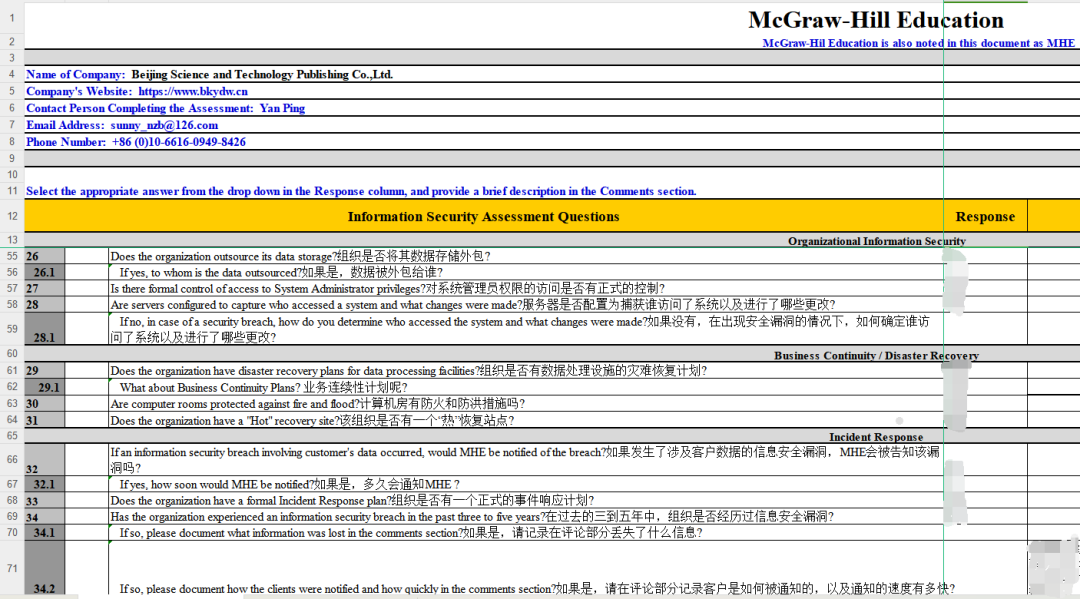Select the Information Security Assessment Questions header
Screen dimensions: 1080x599
pyautogui.click(x=484, y=216)
